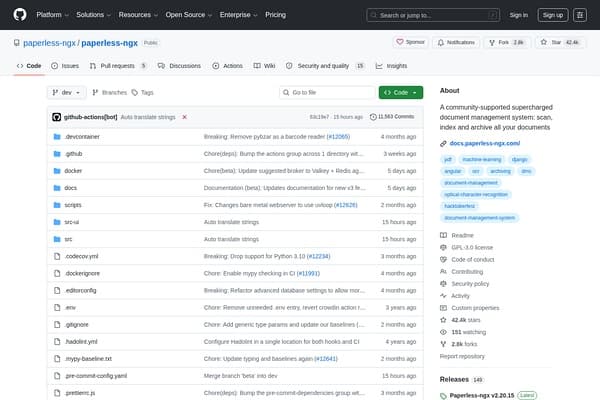Open the .hadolint.yml file

click(81, 342)
